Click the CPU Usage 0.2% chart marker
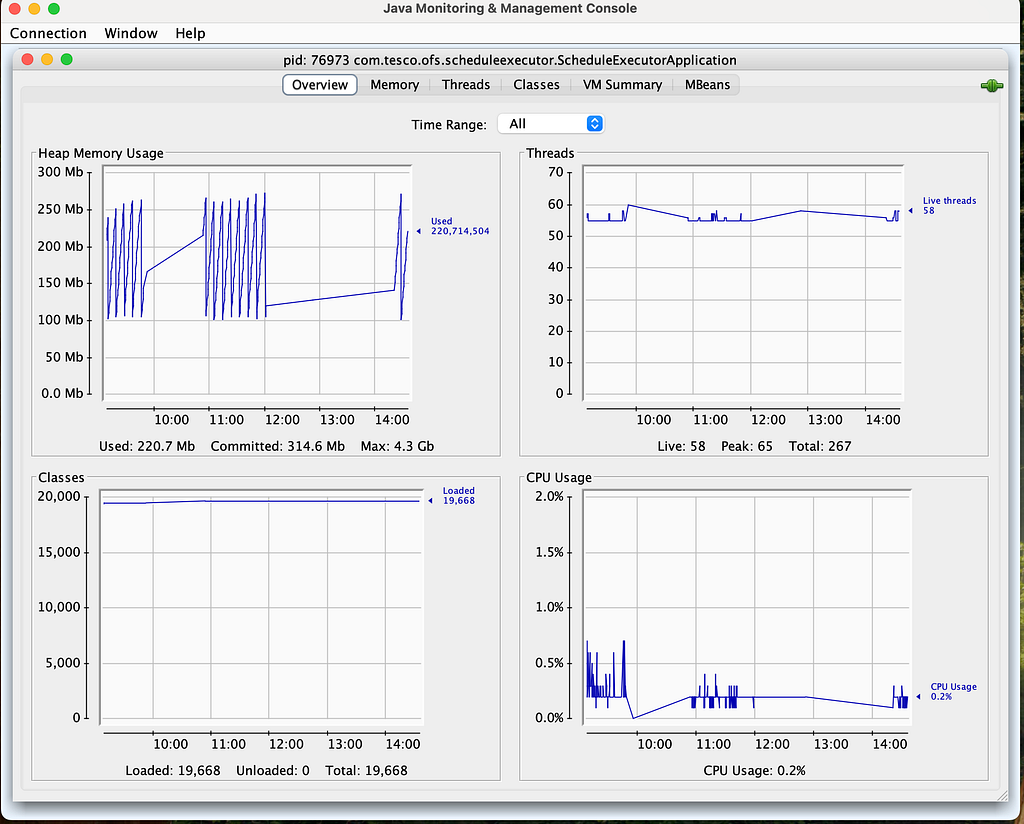Screen dimensions: 1024x824 (948, 691)
